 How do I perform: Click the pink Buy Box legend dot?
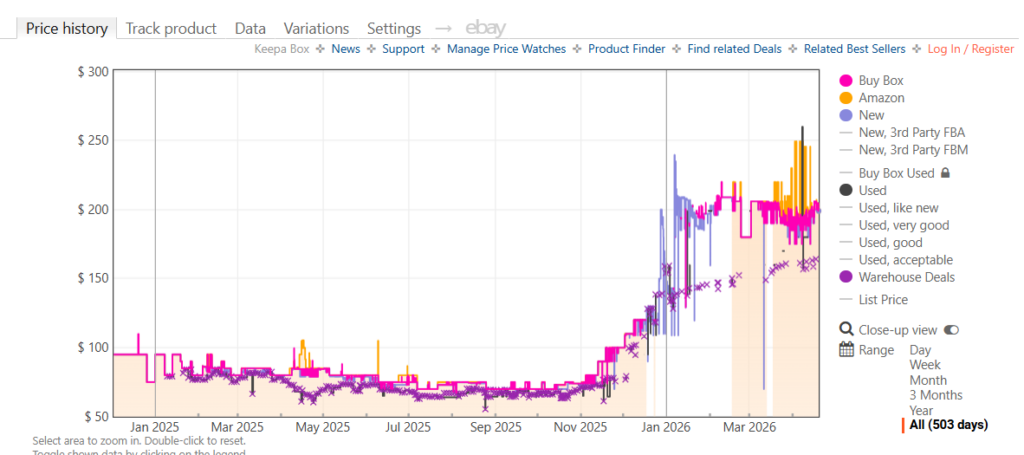(846, 81)
